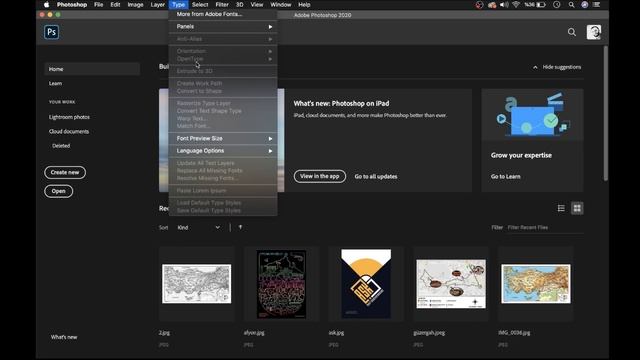Open the Photoshop application menu
This screenshot has height=360, width=640.
coord(72,5)
